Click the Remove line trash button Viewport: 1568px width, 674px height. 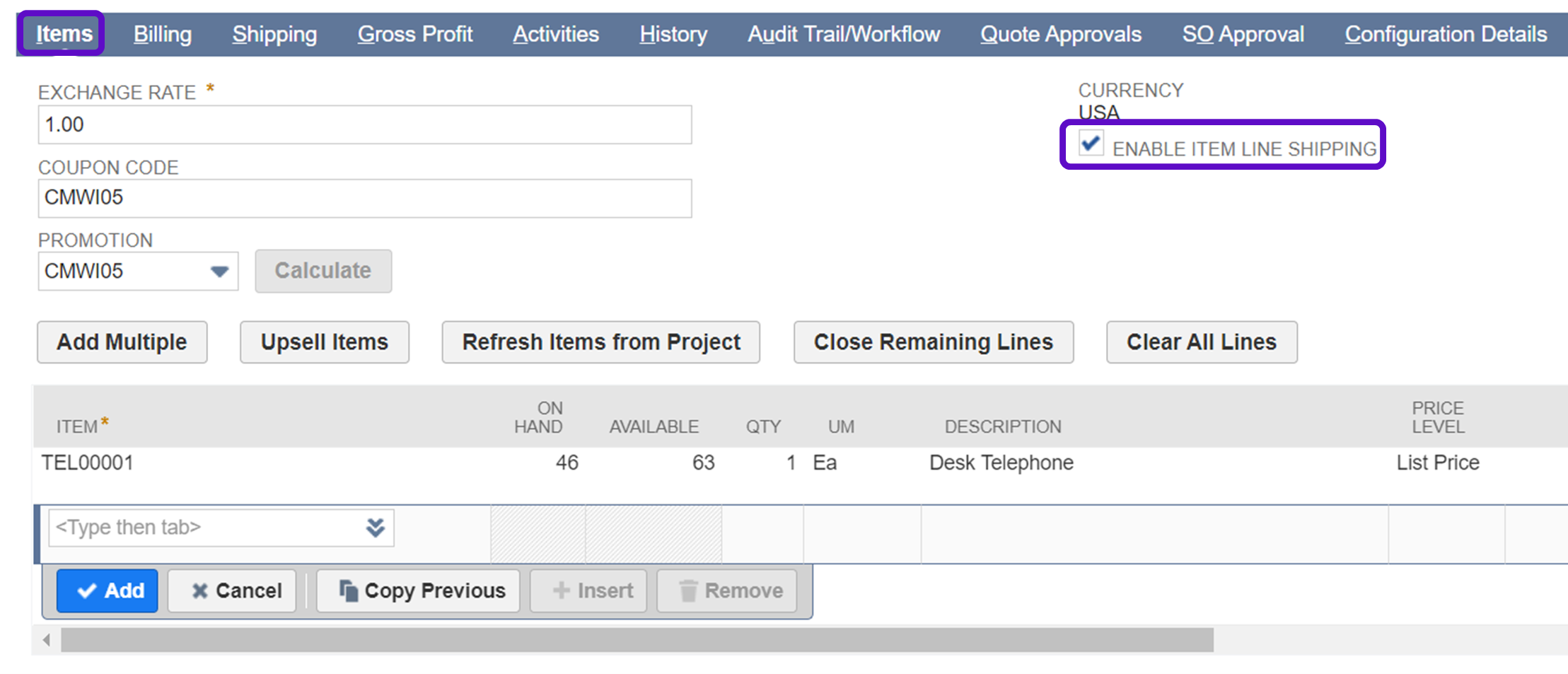coord(727,591)
